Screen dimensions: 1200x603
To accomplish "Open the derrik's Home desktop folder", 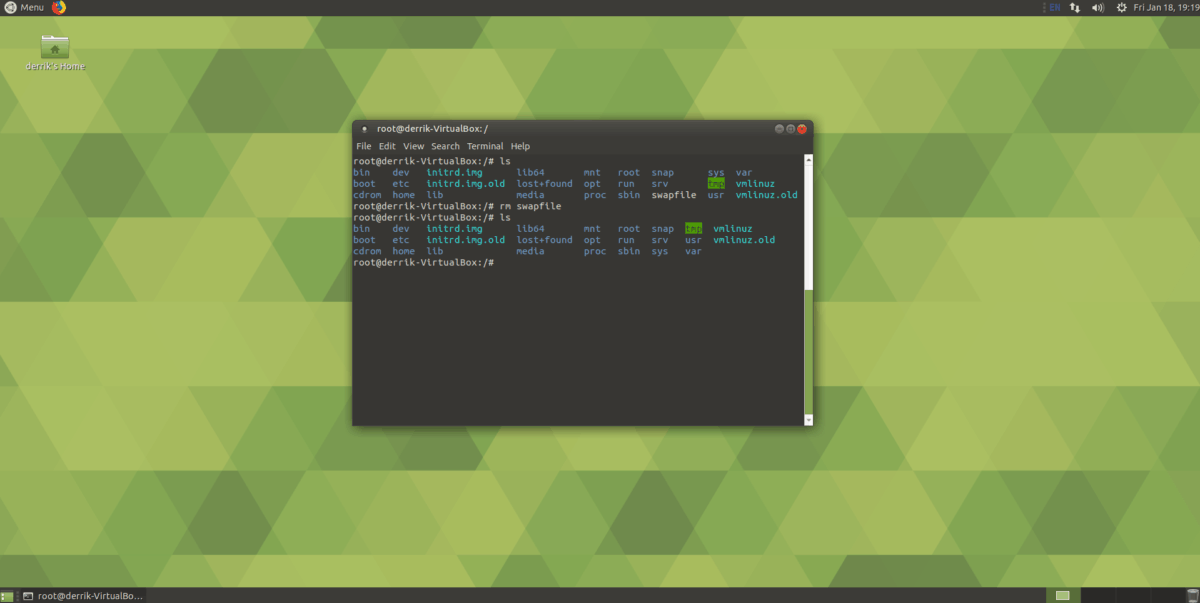I will click(x=55, y=52).
